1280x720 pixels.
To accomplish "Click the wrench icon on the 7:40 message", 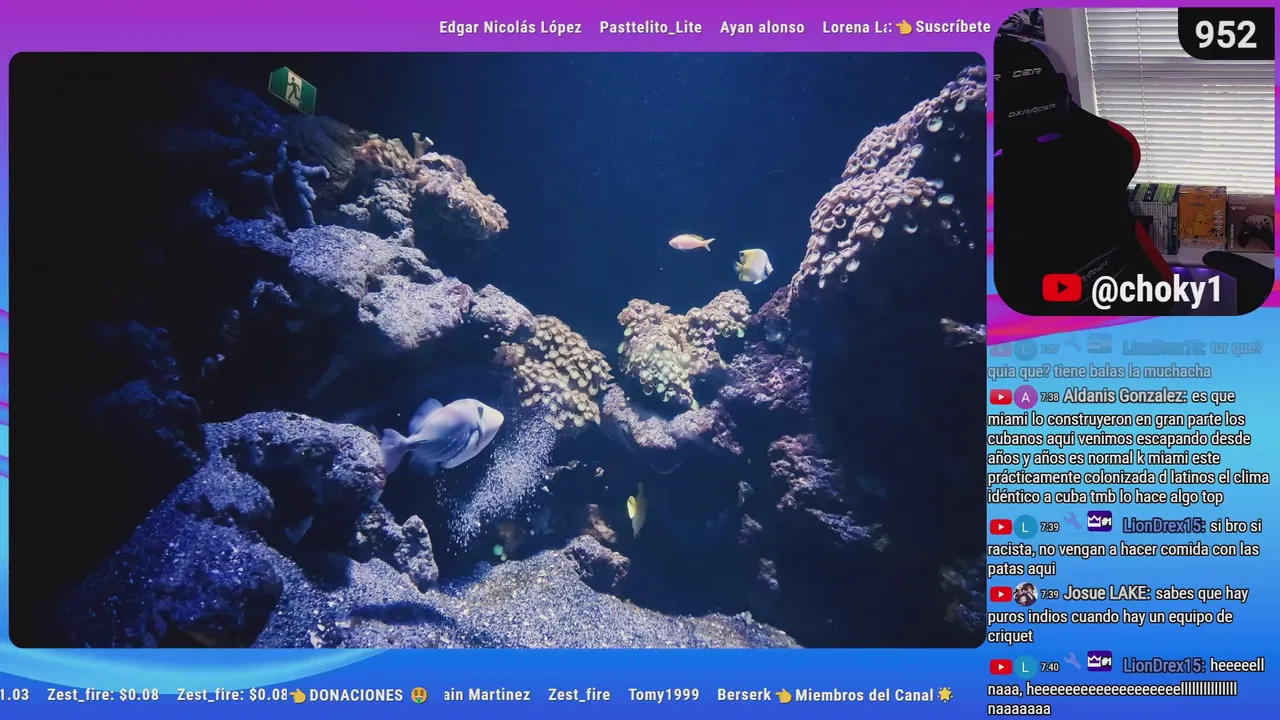I will click(x=1073, y=662).
